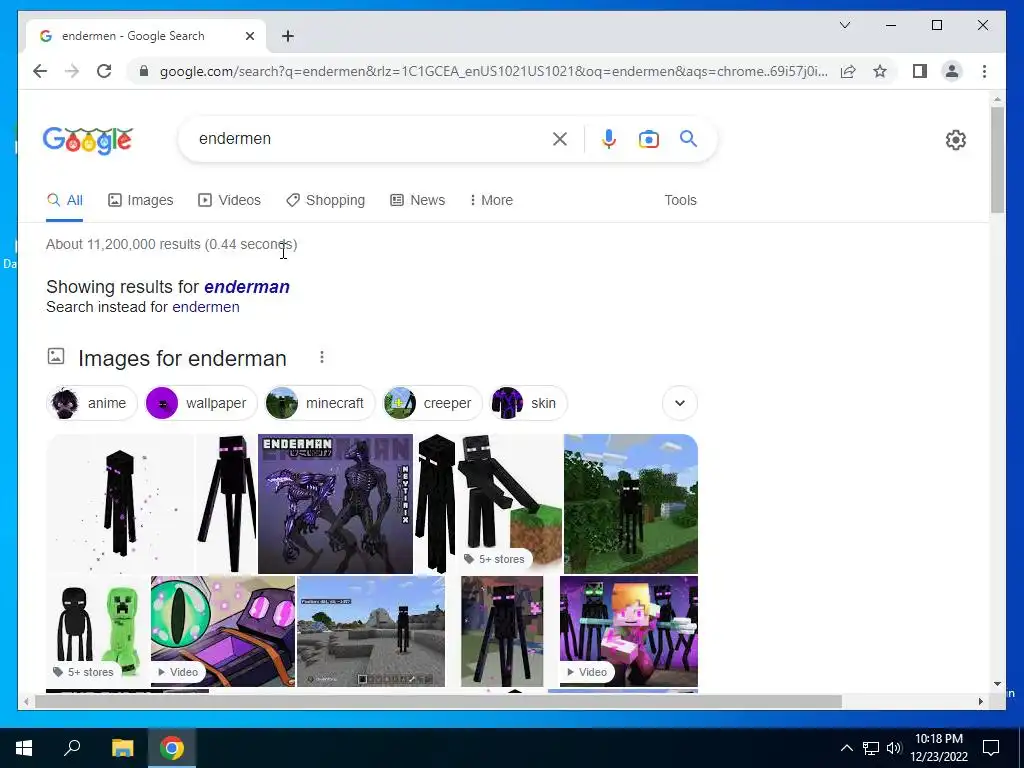Filter images by creeper chip

[432, 403]
